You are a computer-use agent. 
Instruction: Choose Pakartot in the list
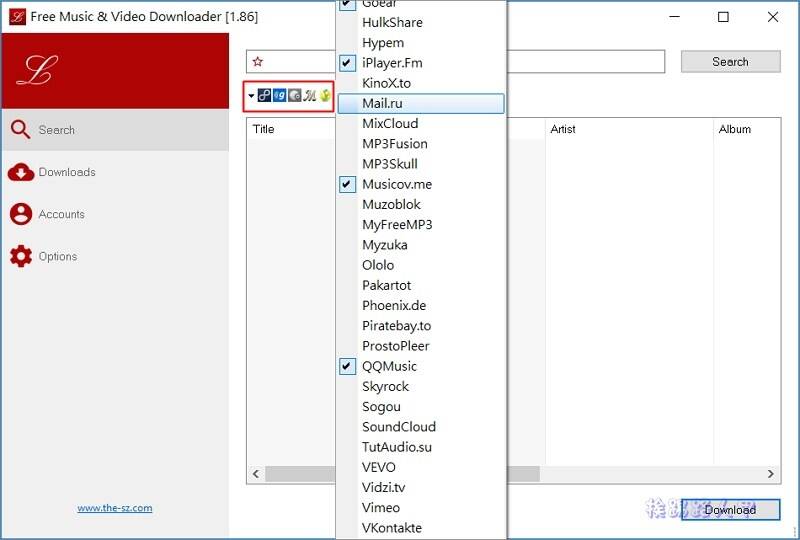point(421,285)
